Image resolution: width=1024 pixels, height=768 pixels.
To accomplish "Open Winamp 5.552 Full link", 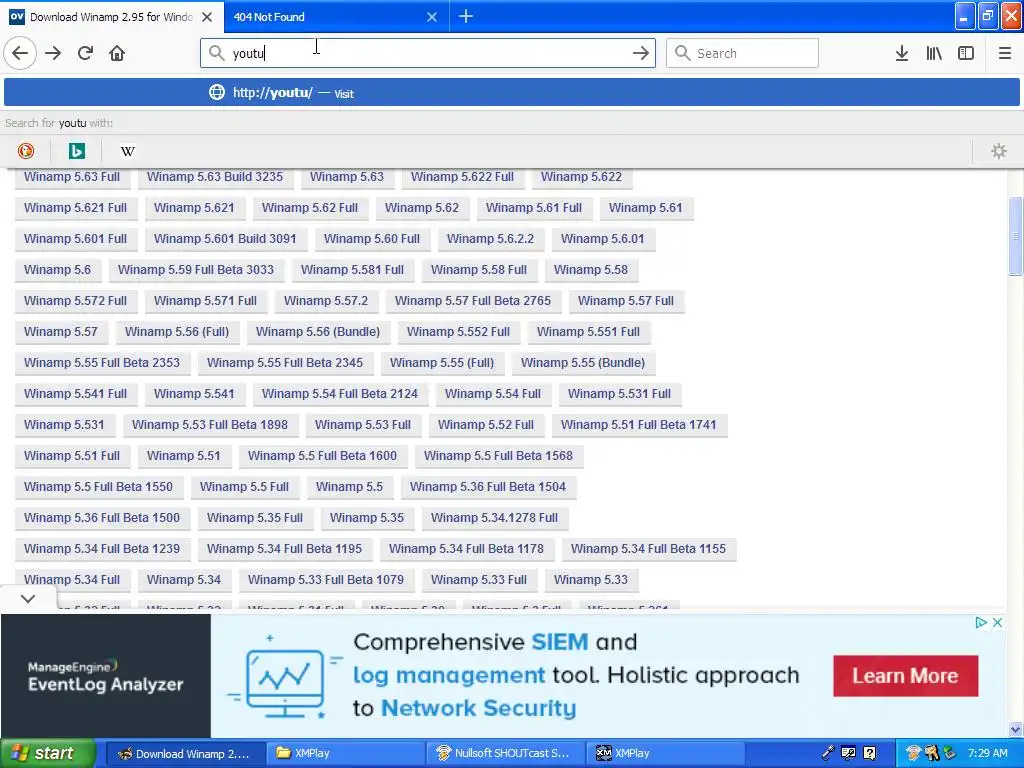I will pyautogui.click(x=458, y=332).
